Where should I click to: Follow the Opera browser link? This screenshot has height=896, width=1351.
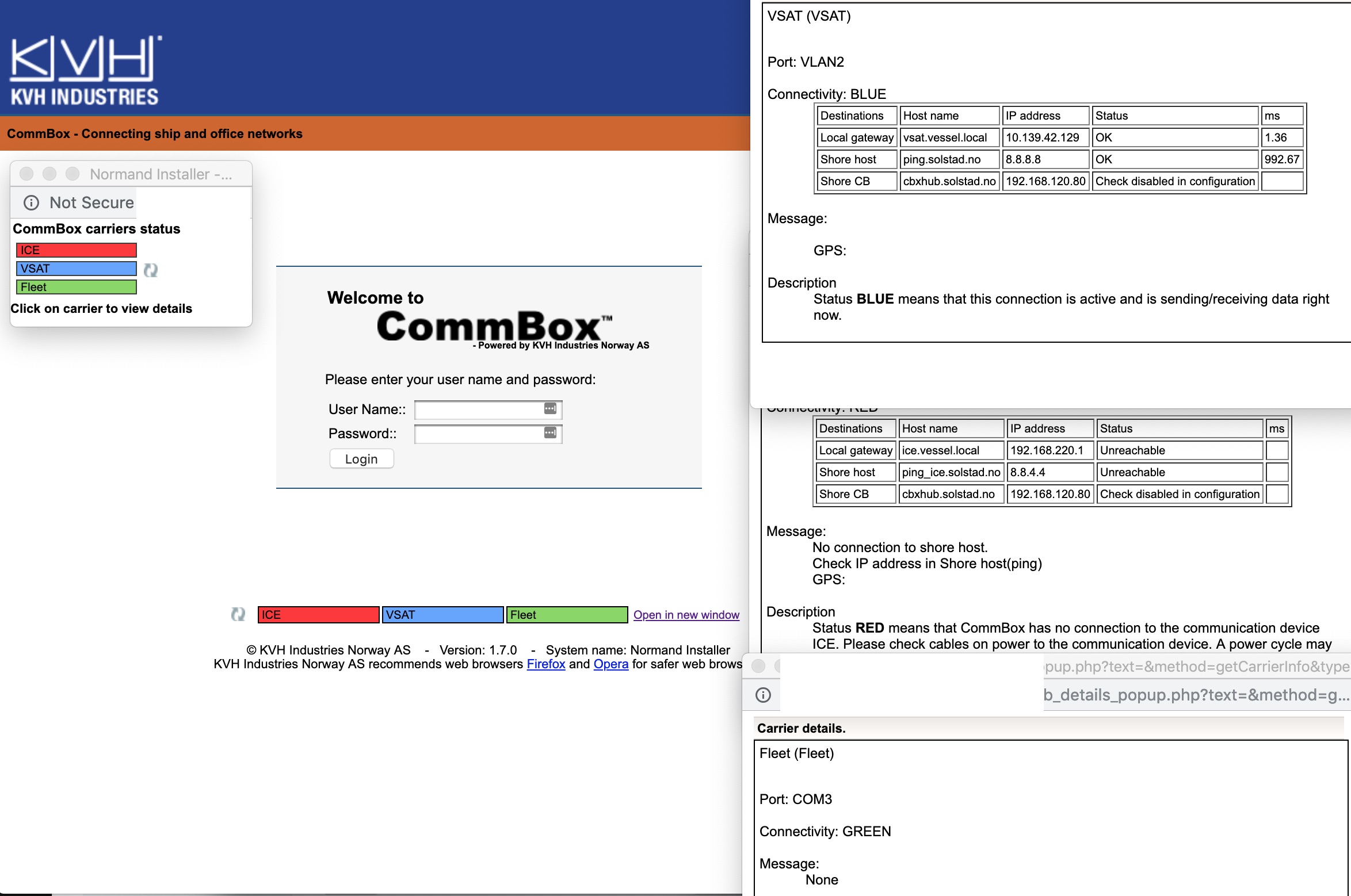[x=611, y=664]
